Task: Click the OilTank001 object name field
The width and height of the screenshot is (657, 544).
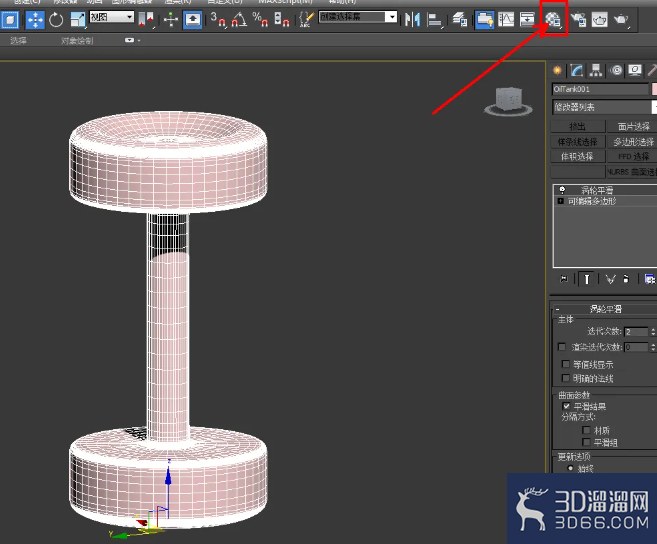Action: pyautogui.click(x=600, y=89)
